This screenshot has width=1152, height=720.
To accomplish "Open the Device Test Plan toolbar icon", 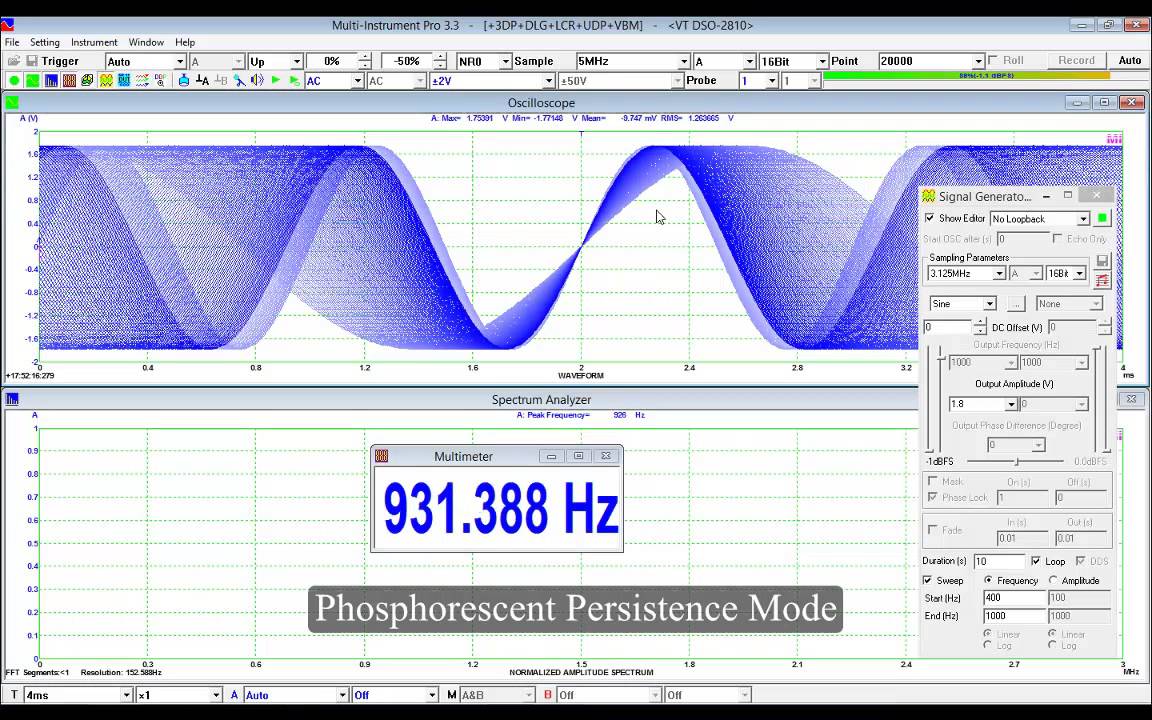I will [x=124, y=80].
